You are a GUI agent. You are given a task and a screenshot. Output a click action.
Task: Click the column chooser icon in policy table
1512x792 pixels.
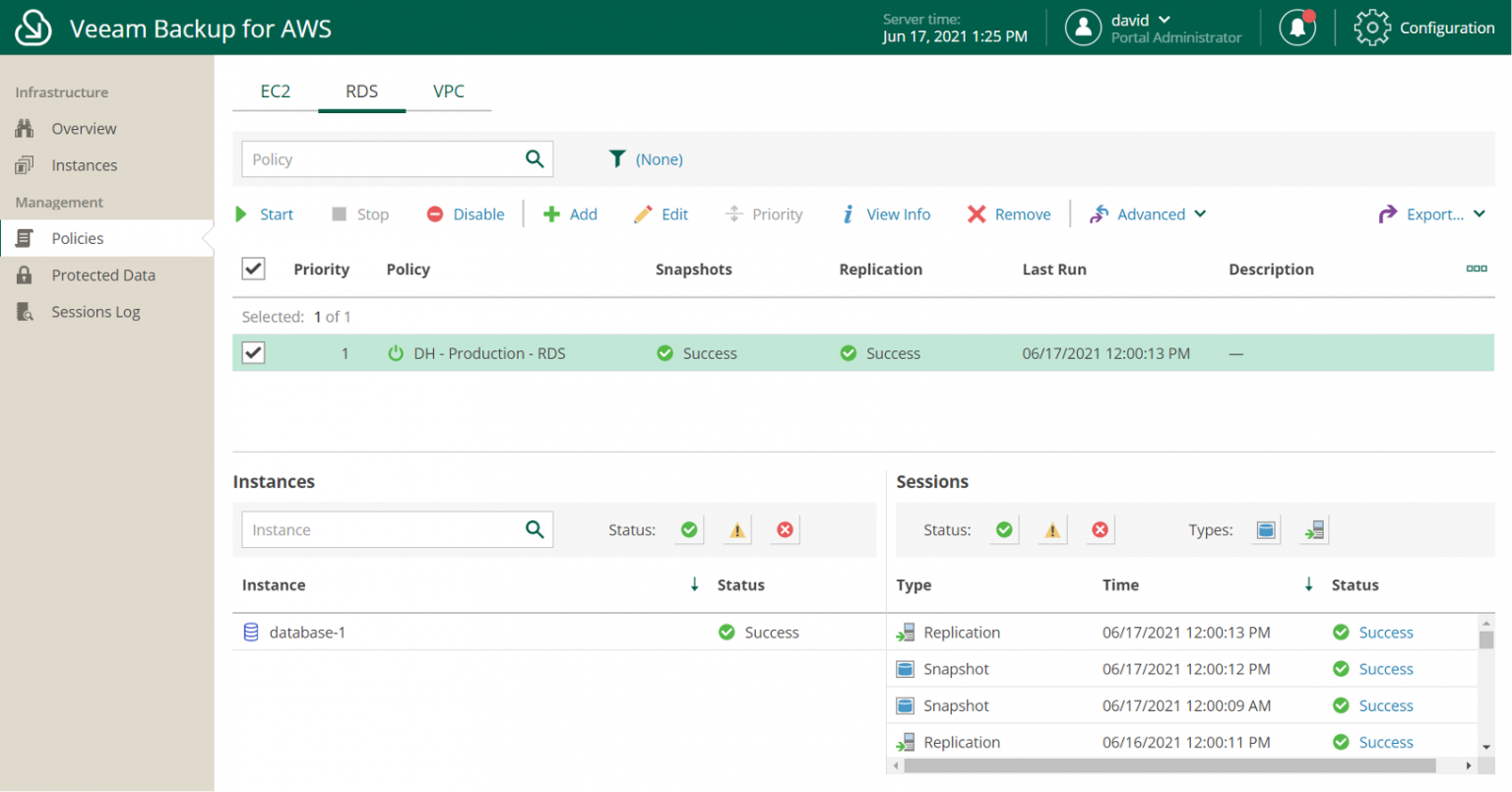pos(1476,269)
